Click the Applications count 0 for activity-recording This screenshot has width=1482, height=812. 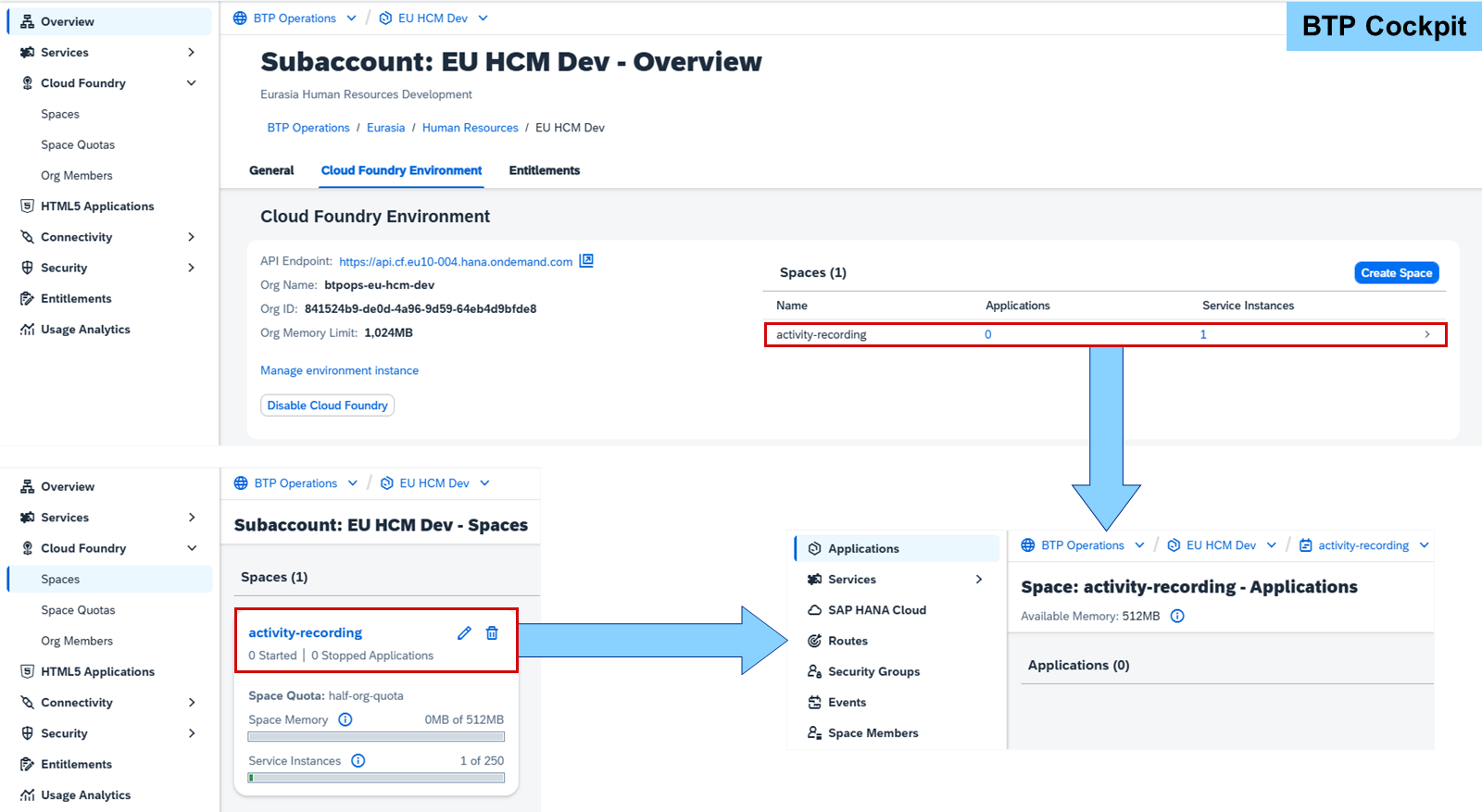tap(988, 334)
